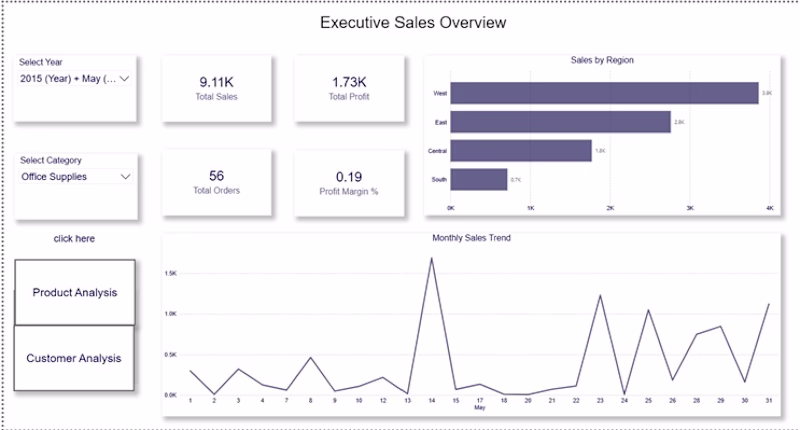Click the Total Profit 1.73K card
Image resolution: width=800 pixels, height=430 pixels.
pos(349,89)
